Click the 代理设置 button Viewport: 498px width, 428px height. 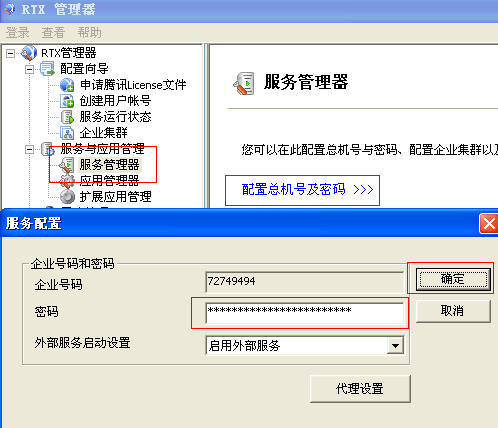360,389
